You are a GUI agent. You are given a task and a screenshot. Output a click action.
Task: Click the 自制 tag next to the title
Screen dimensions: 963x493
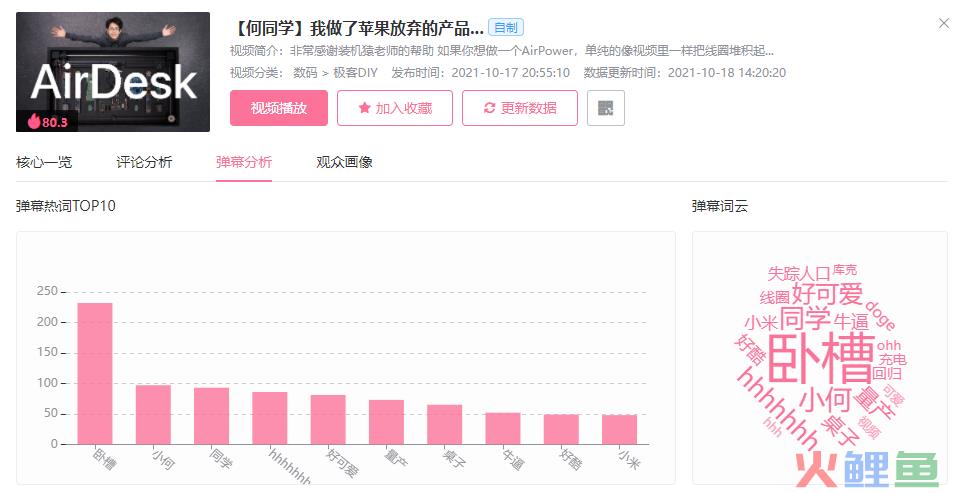(506, 28)
